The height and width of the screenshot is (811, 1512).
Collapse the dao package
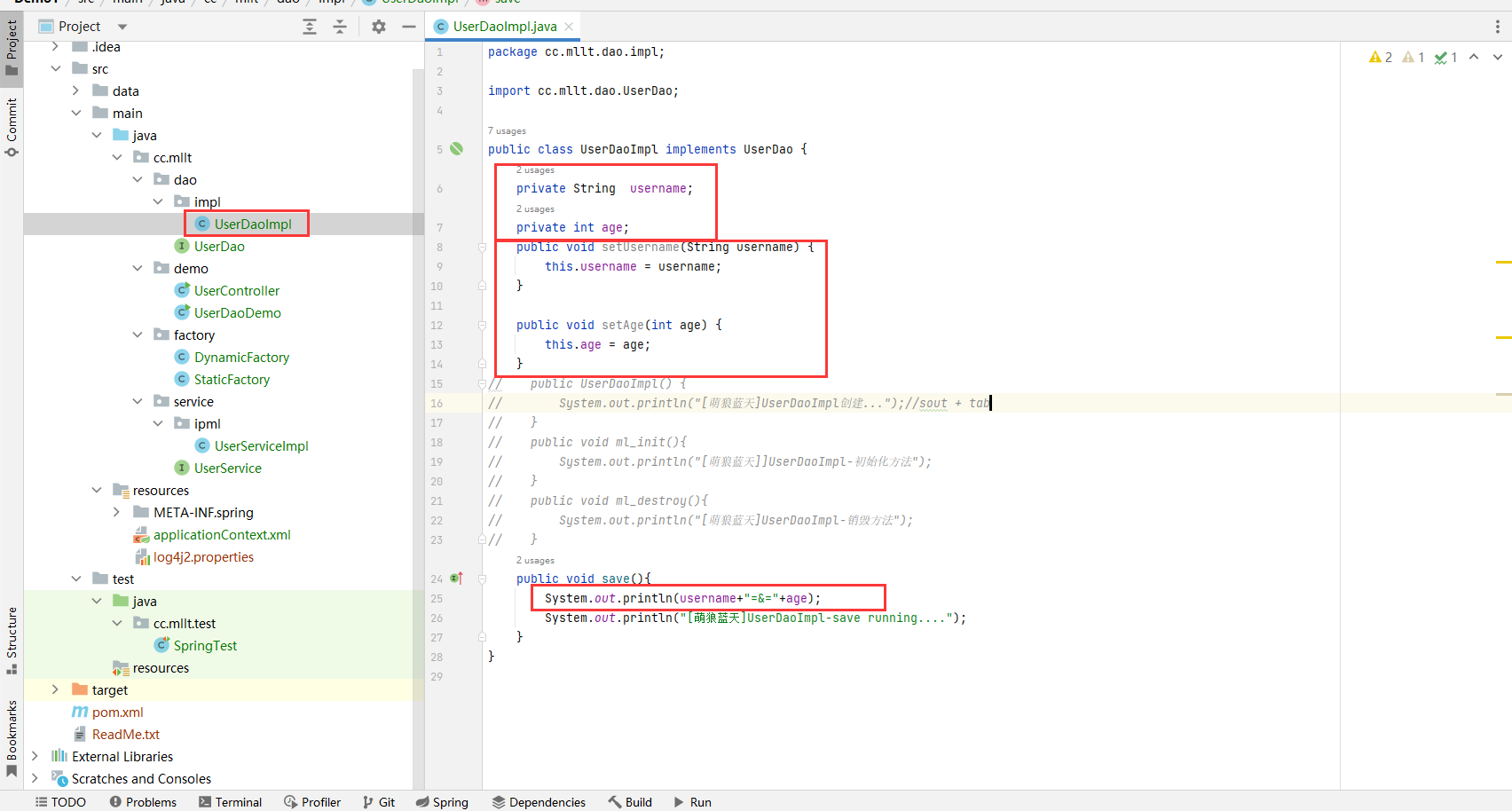[137, 179]
